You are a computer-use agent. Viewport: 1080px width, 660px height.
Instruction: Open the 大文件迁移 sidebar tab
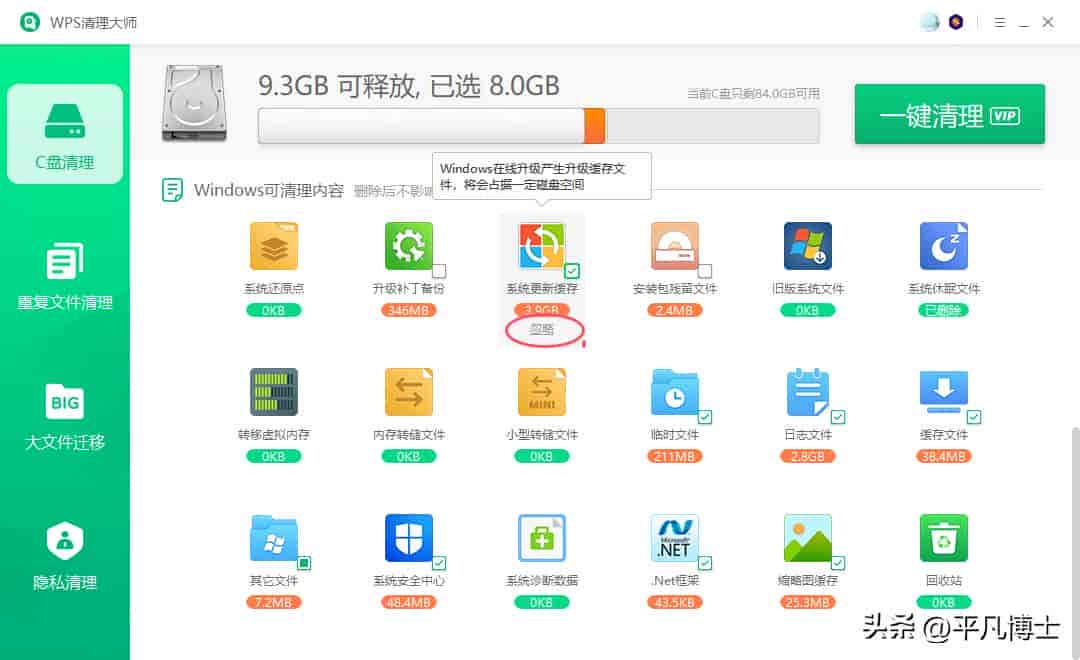click(65, 416)
